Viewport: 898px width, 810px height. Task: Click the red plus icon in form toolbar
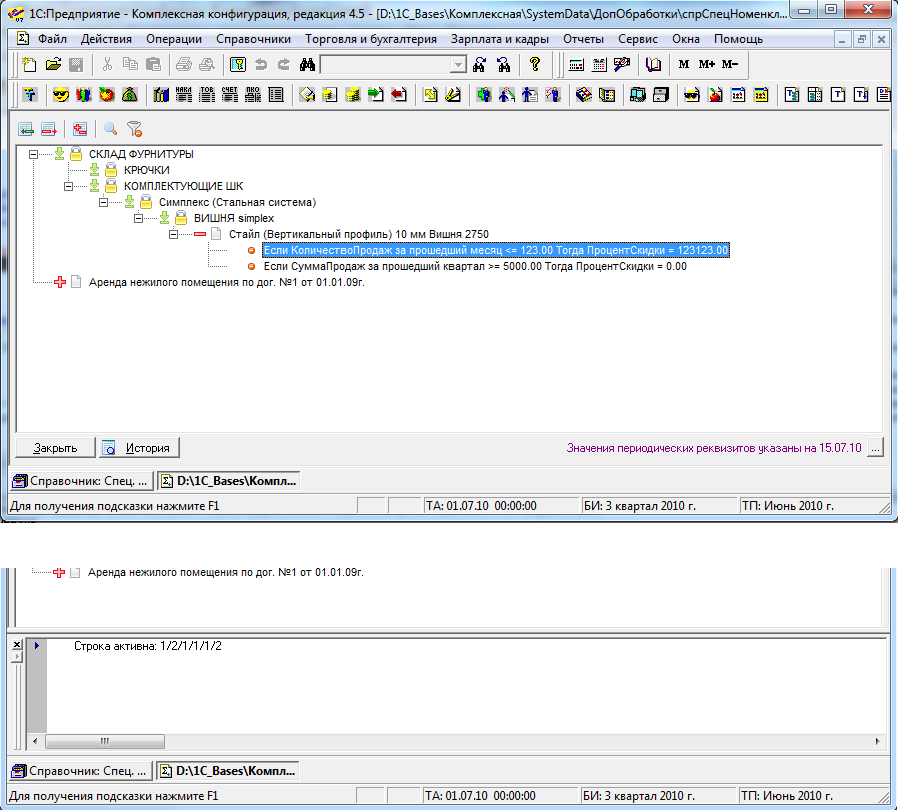point(79,129)
